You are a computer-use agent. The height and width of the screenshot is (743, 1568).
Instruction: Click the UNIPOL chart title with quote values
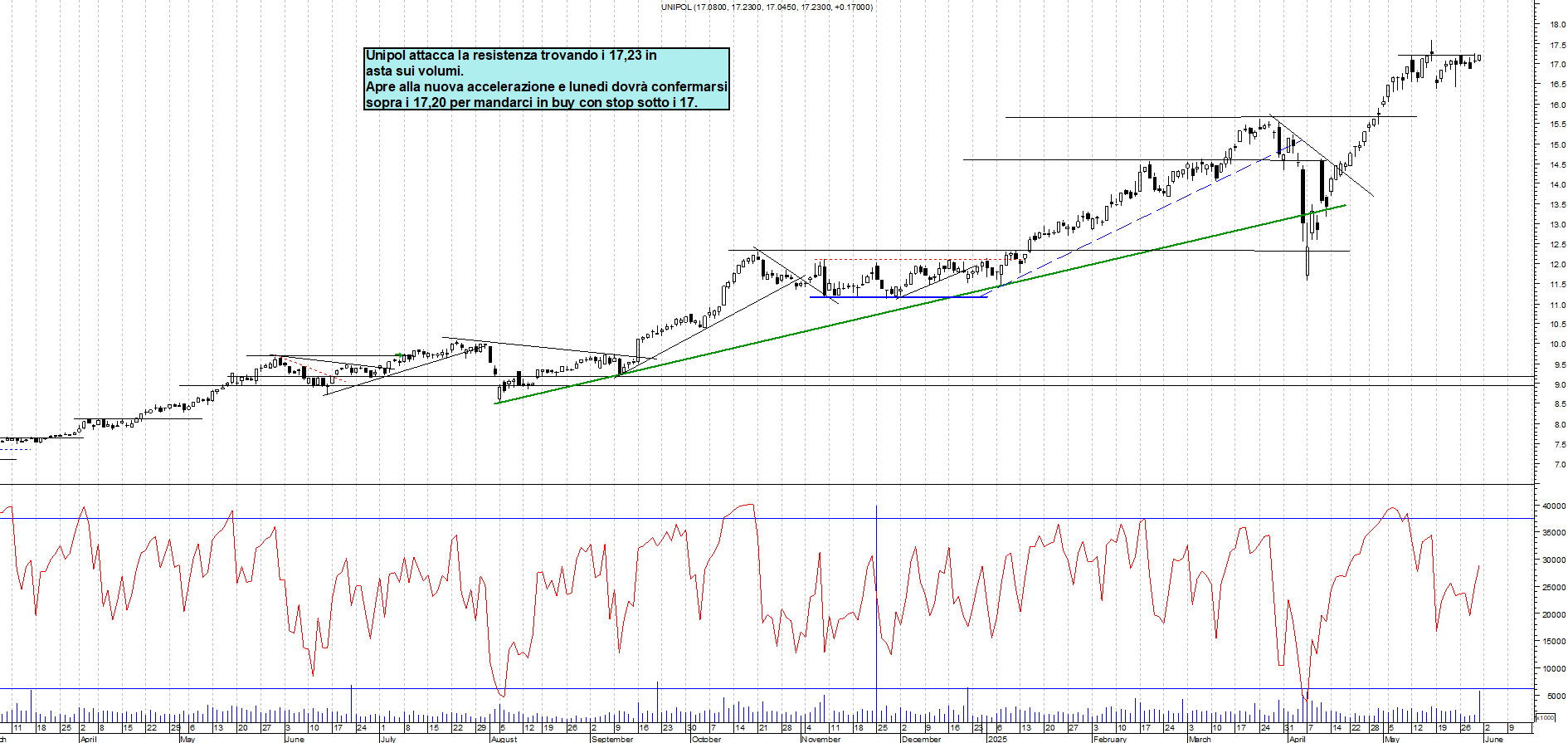[x=767, y=7]
